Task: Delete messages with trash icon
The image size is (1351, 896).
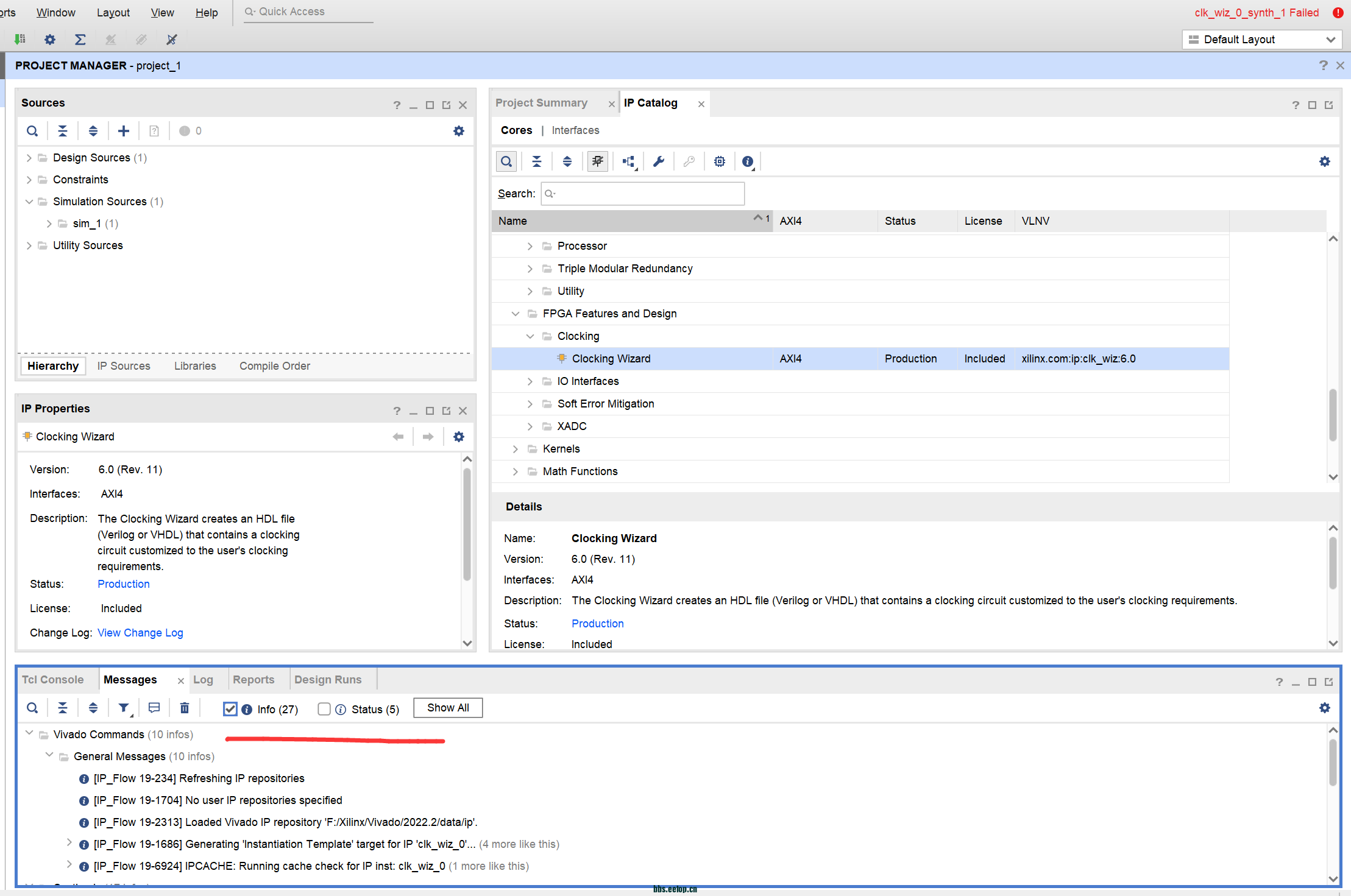Action: point(185,708)
